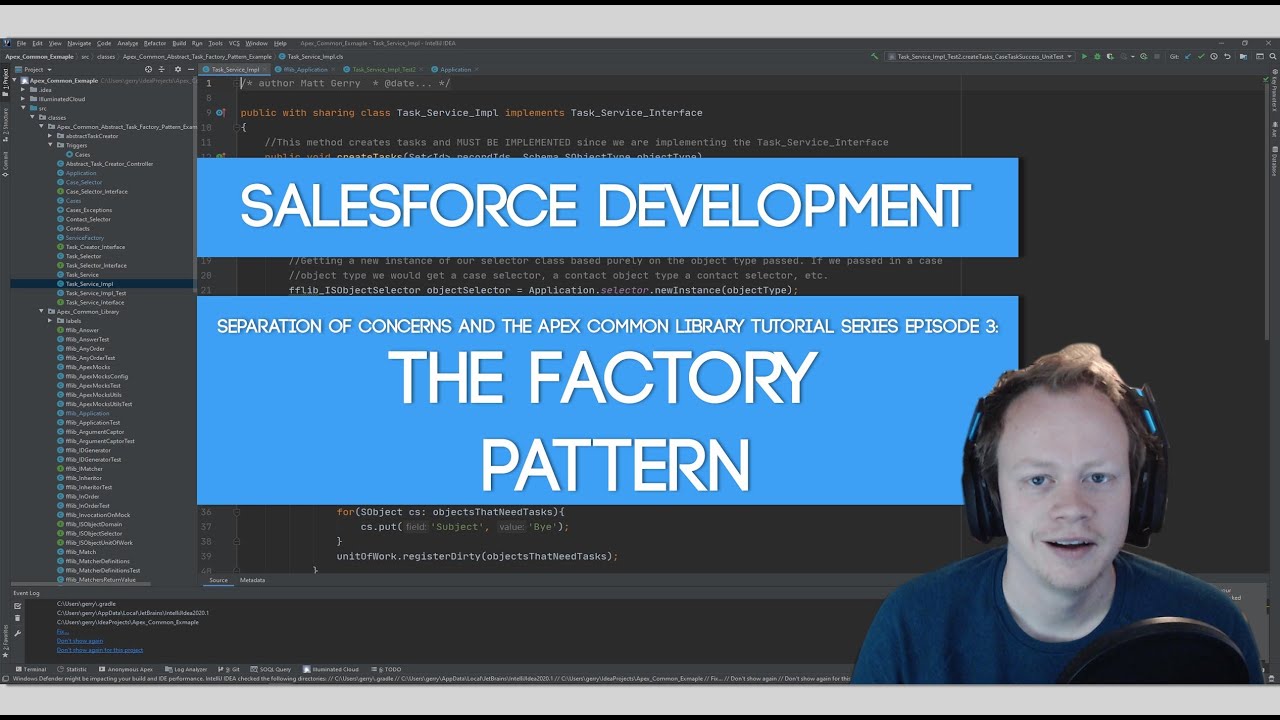This screenshot has height=720, width=1280.
Task: Click the locate file target icon in Project panel
Action: coord(148,69)
